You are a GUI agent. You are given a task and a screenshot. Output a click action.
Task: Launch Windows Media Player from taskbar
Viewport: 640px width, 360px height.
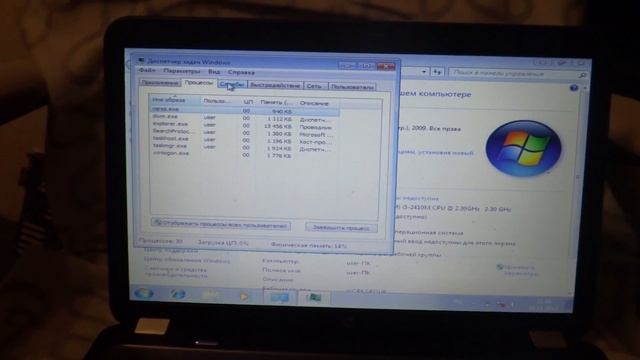(243, 296)
